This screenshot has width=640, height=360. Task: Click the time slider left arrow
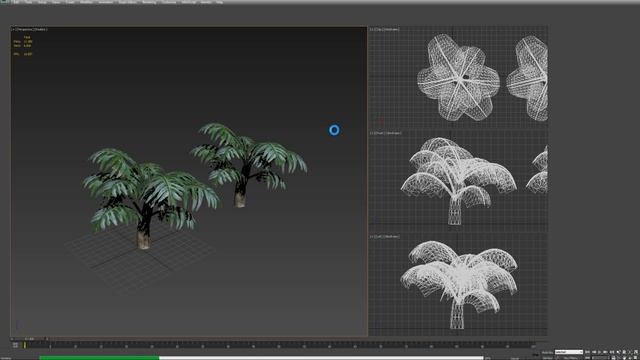tap(12, 339)
